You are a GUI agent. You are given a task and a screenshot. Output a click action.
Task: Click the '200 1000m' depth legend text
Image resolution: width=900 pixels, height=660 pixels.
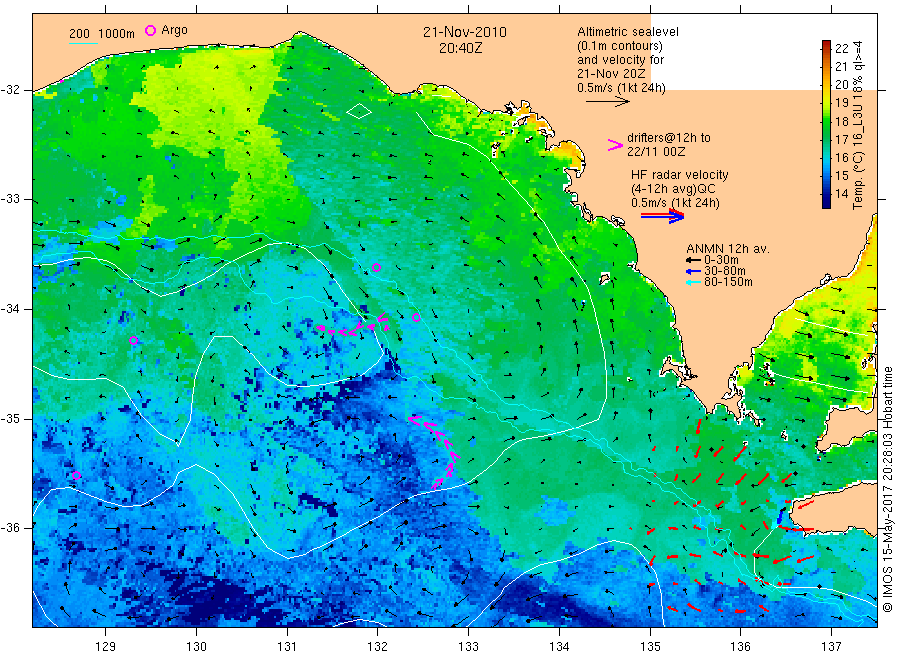pyautogui.click(x=102, y=33)
